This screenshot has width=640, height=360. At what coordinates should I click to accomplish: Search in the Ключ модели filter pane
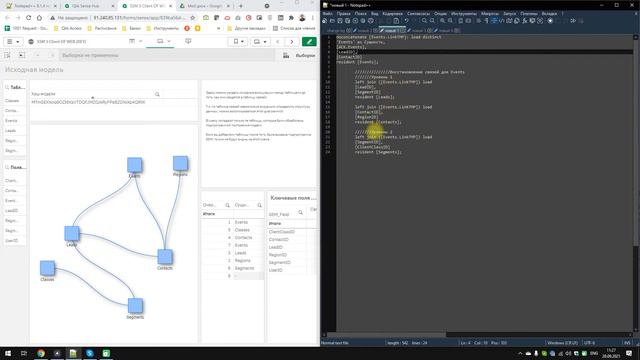[157, 94]
